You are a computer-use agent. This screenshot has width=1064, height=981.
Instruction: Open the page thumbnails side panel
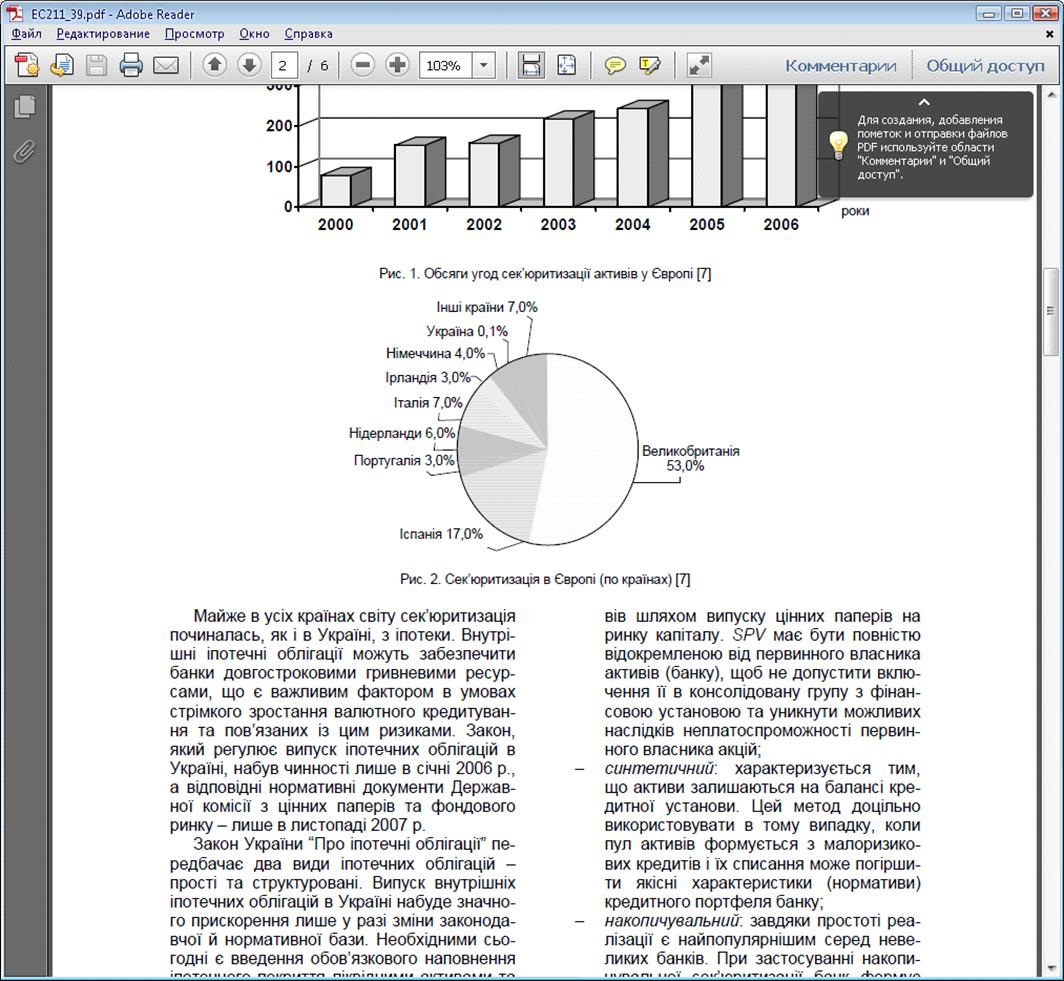coord(24,107)
